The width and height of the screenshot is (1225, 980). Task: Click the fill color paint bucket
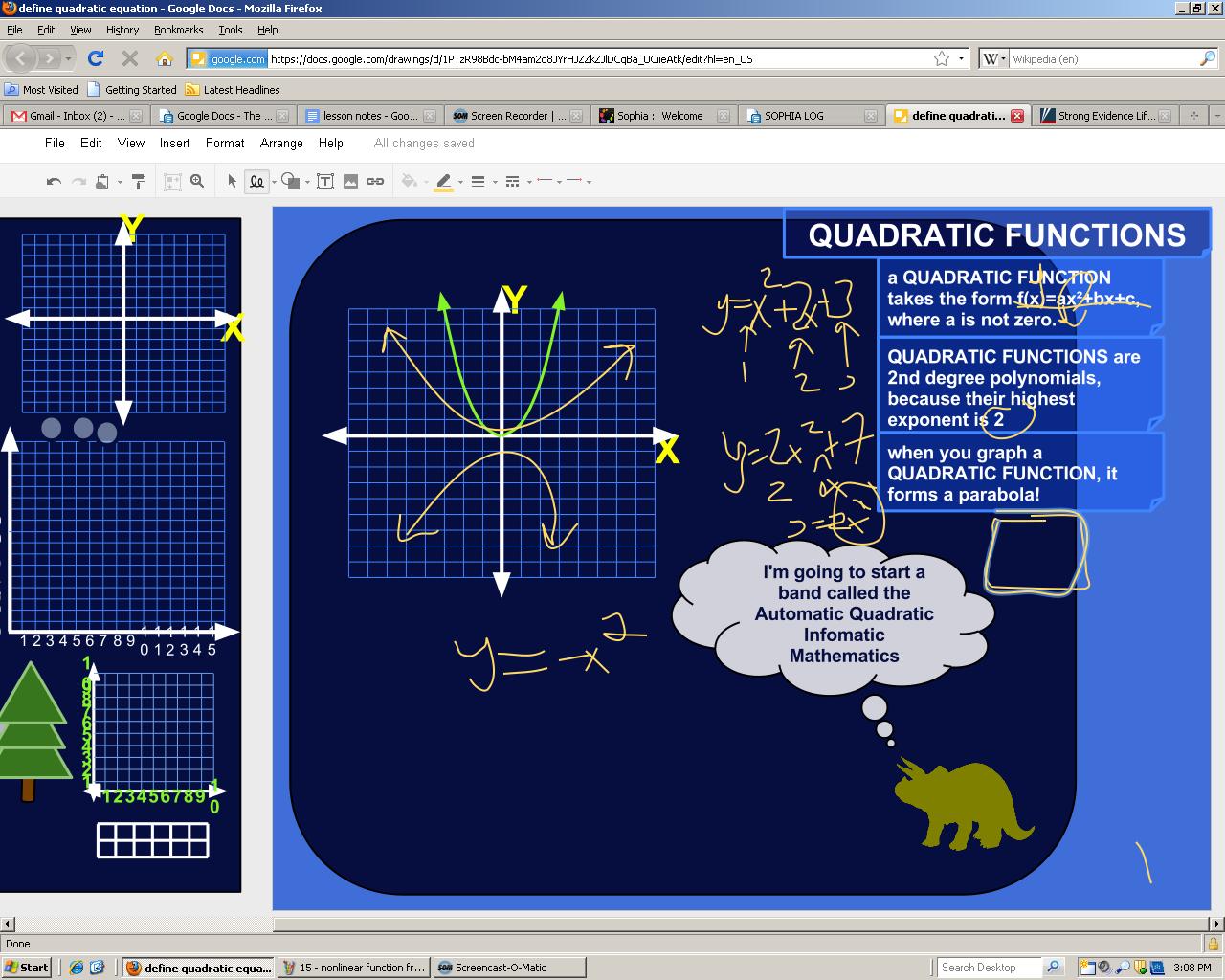point(409,181)
